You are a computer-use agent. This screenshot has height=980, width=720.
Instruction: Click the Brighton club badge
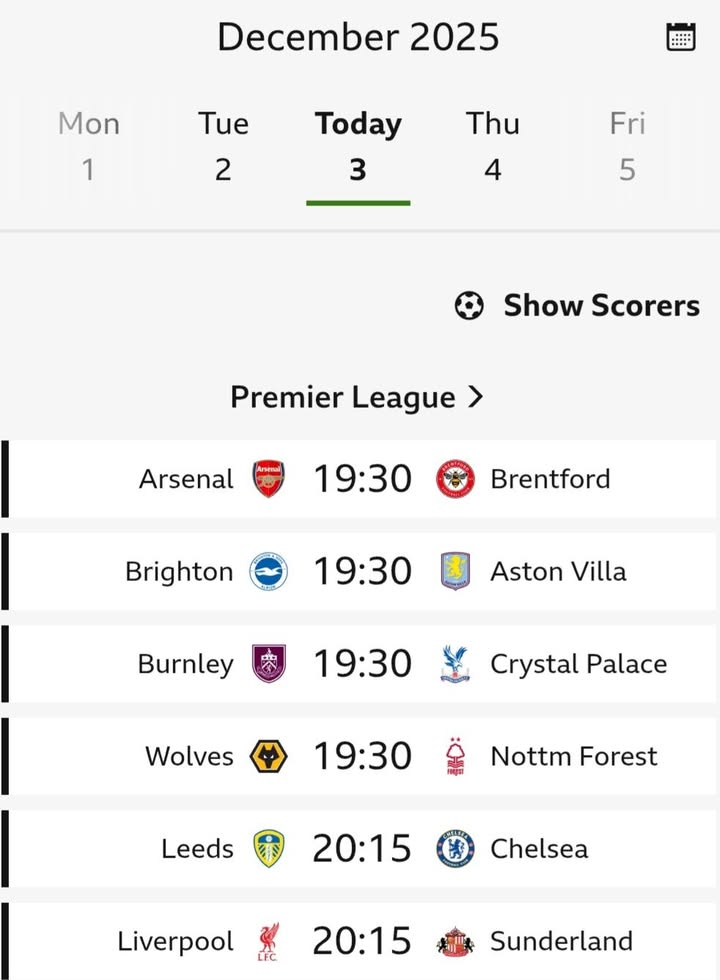pyautogui.click(x=268, y=571)
